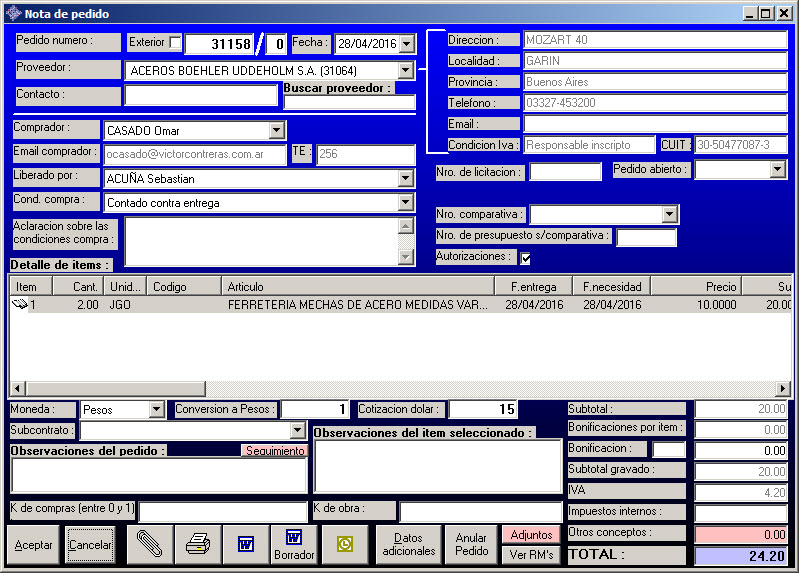
Task: Open the Fecha date dropdown
Action: point(405,44)
